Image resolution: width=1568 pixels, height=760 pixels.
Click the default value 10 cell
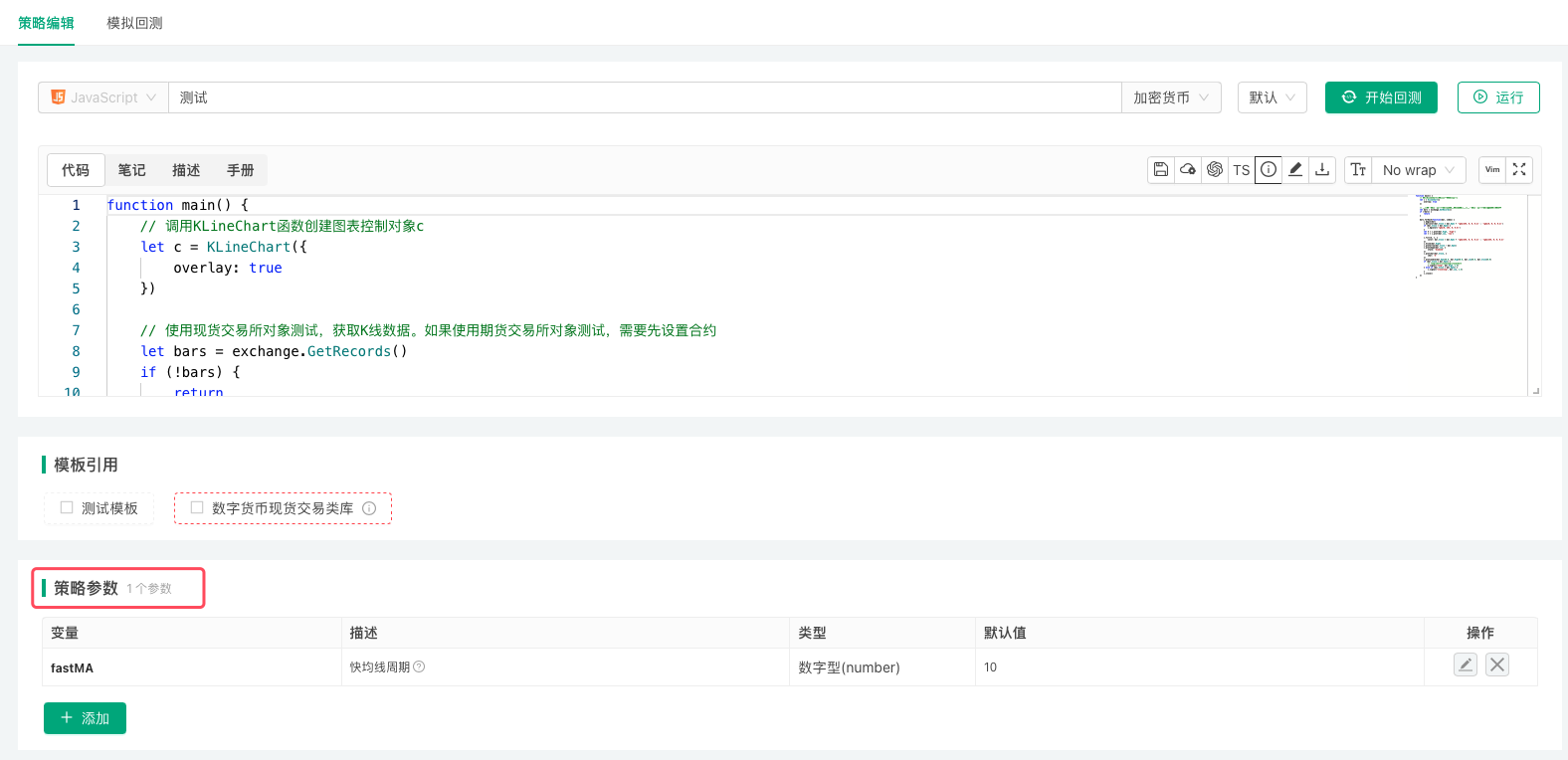[x=1200, y=667]
